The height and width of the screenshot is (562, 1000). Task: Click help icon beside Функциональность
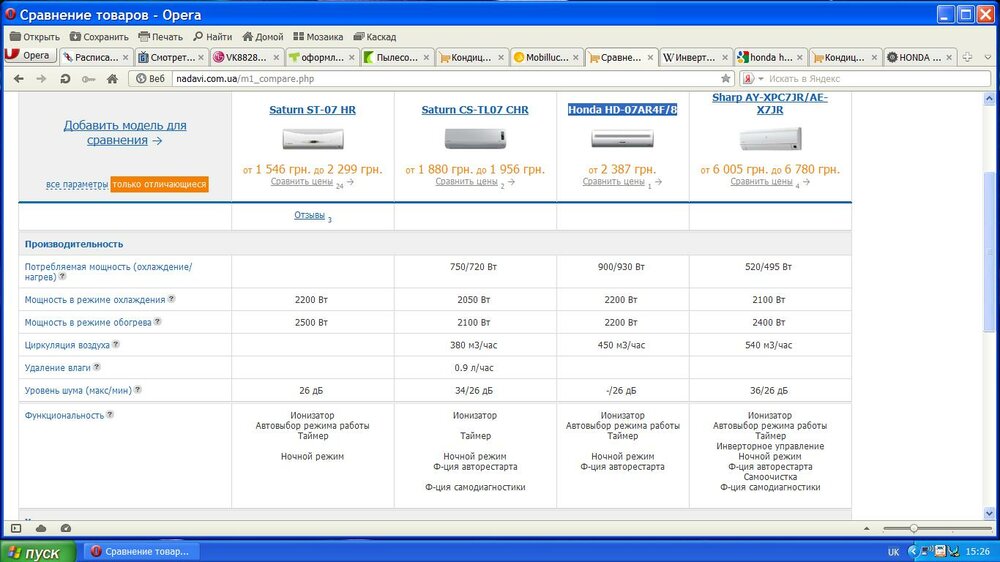[x=110, y=414]
